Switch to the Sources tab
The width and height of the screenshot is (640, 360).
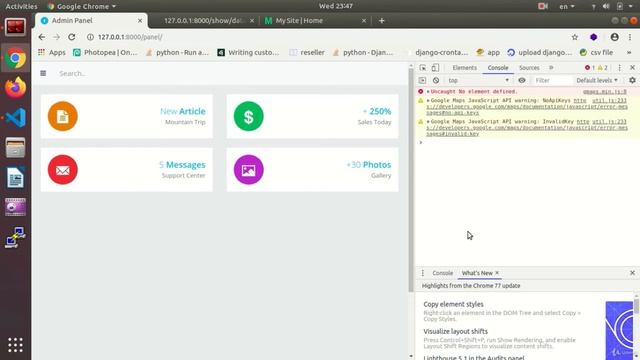pos(529,68)
